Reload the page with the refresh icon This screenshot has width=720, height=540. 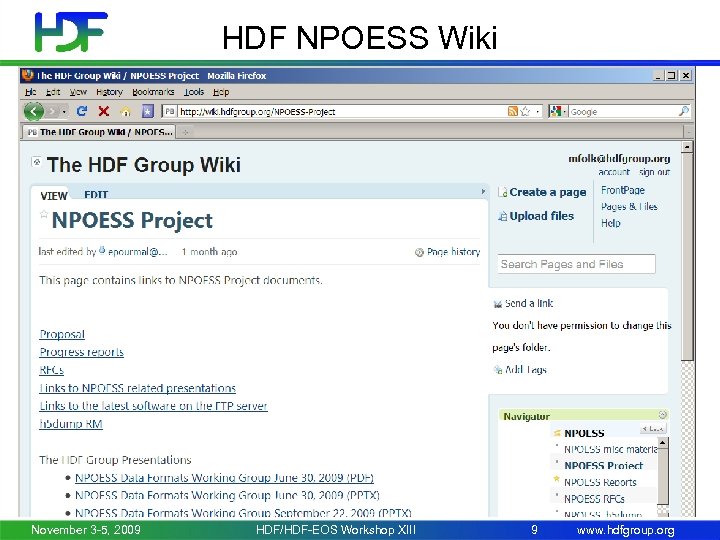[82, 111]
